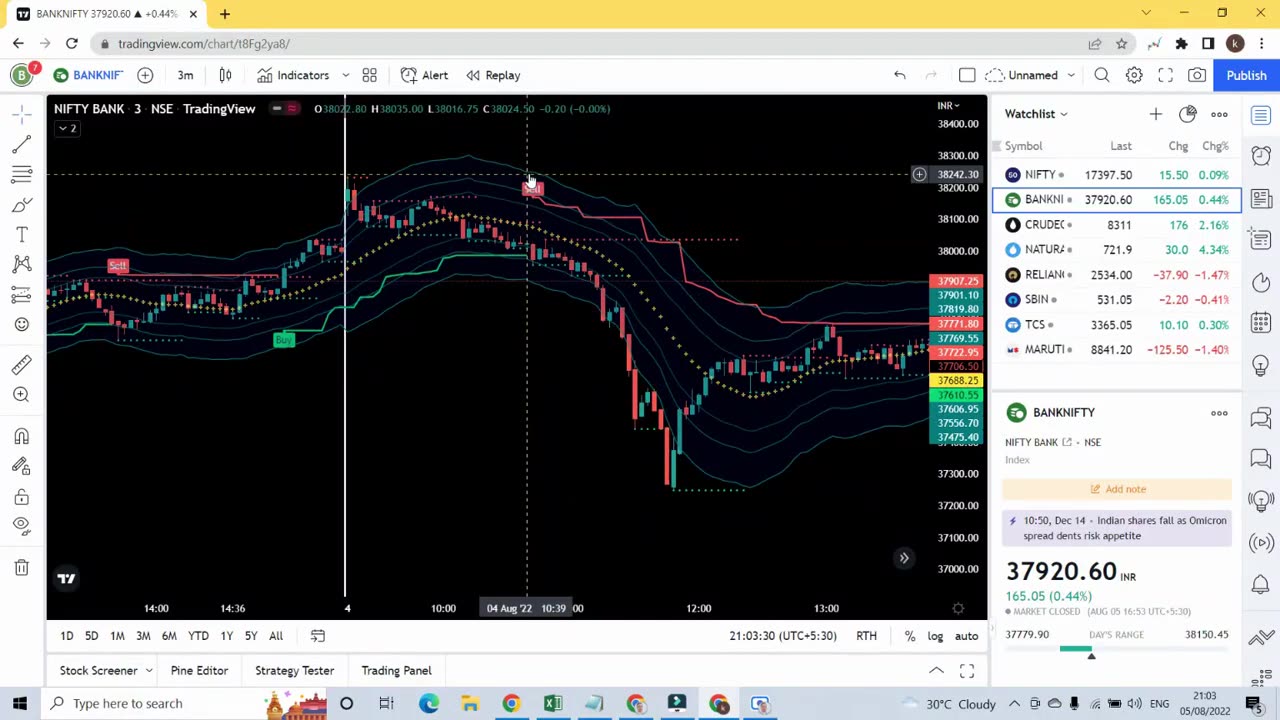Create an Alert
Viewport: 1280px width, 720px height.
[x=424, y=75]
